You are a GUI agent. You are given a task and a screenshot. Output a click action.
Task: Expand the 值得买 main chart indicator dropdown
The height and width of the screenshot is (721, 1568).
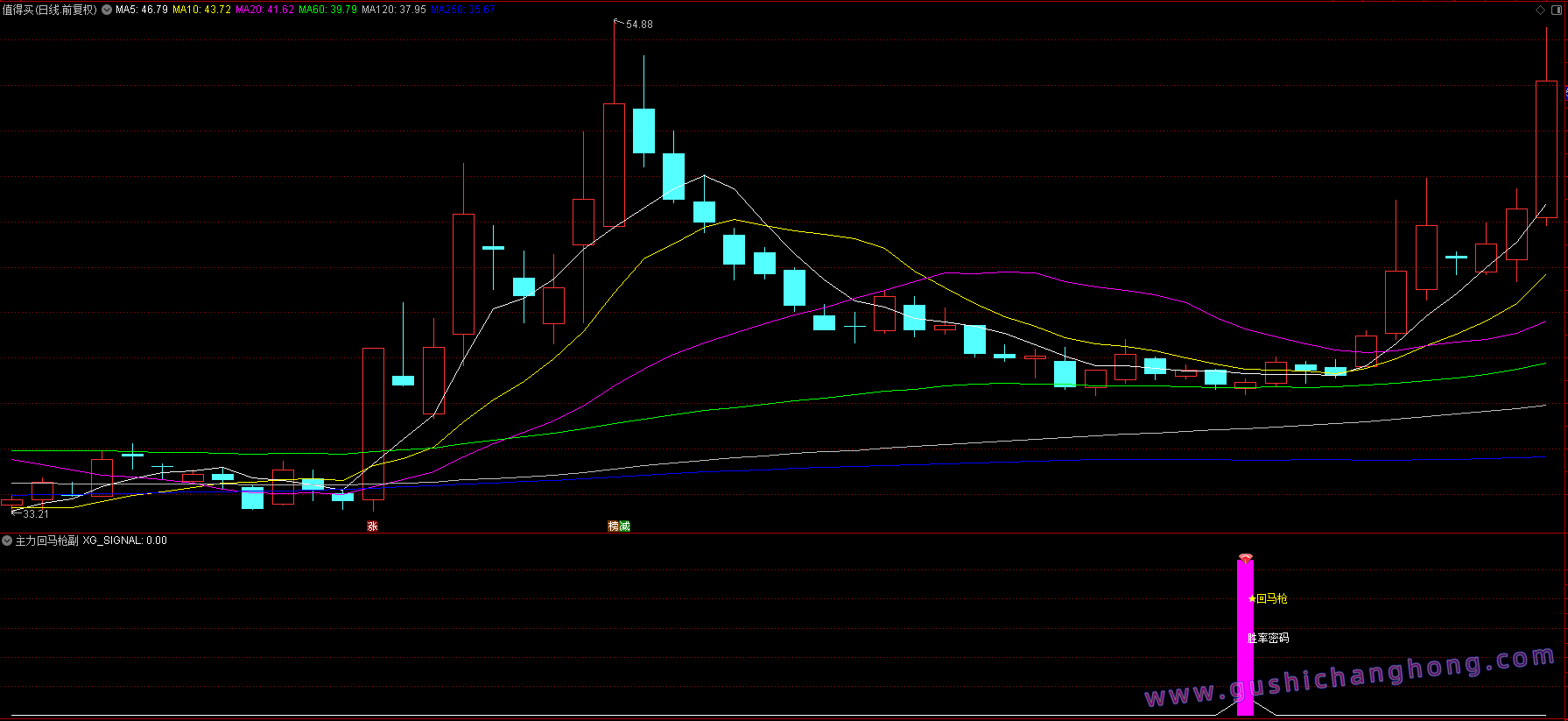coord(107,10)
